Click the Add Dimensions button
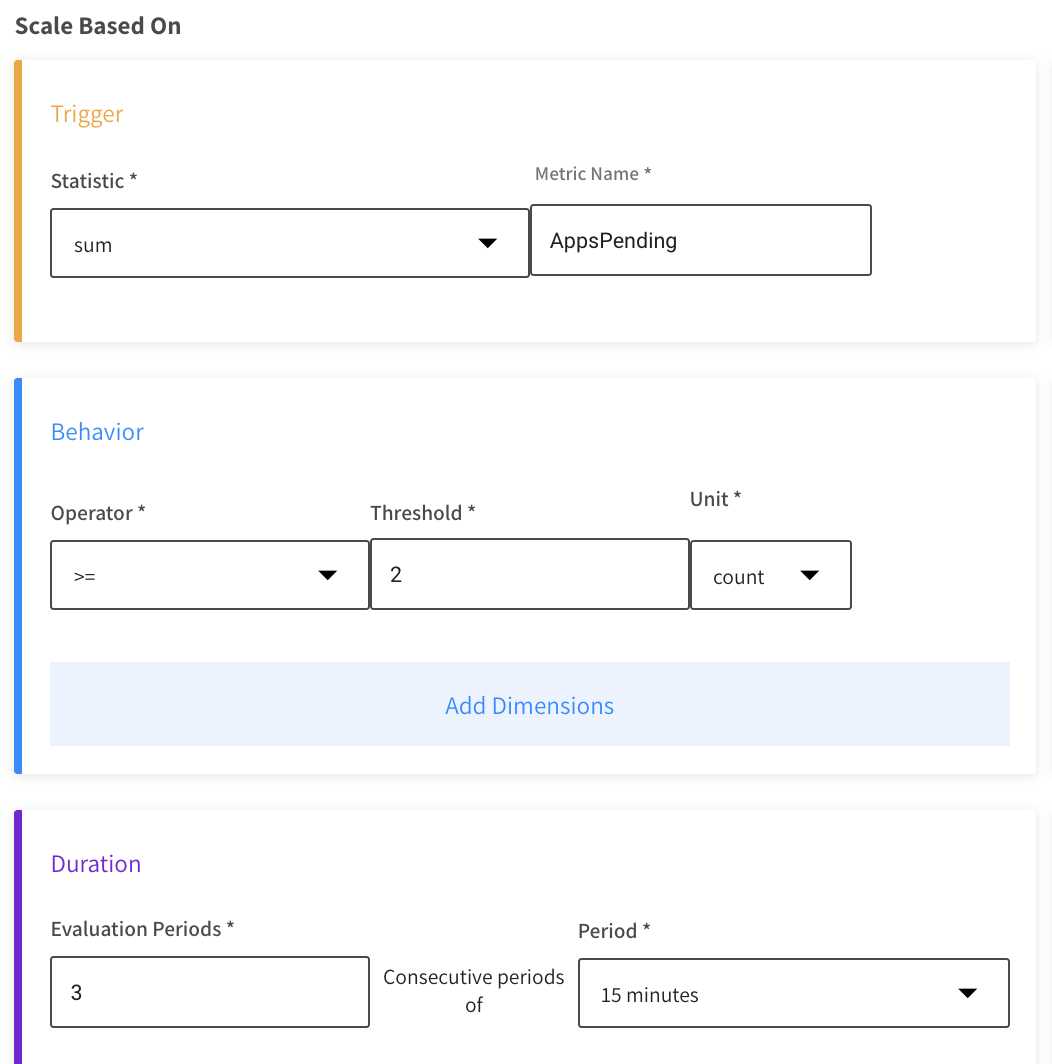This screenshot has height=1064, width=1052. coord(529,704)
